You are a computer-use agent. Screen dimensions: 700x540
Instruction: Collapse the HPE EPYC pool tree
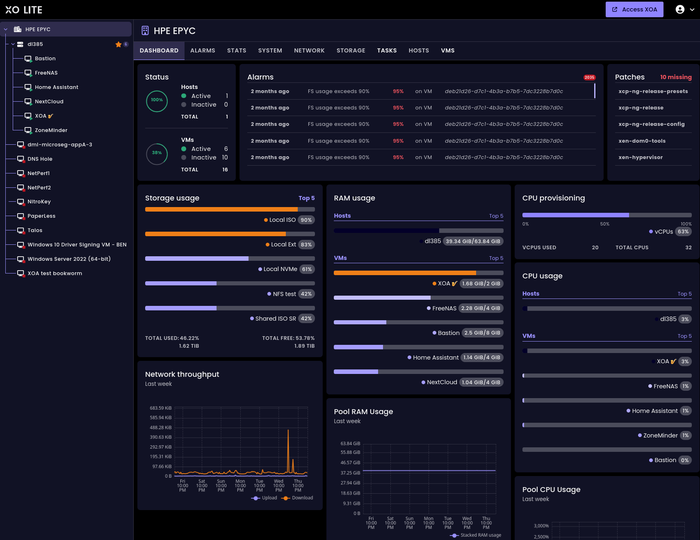click(x=6, y=29)
